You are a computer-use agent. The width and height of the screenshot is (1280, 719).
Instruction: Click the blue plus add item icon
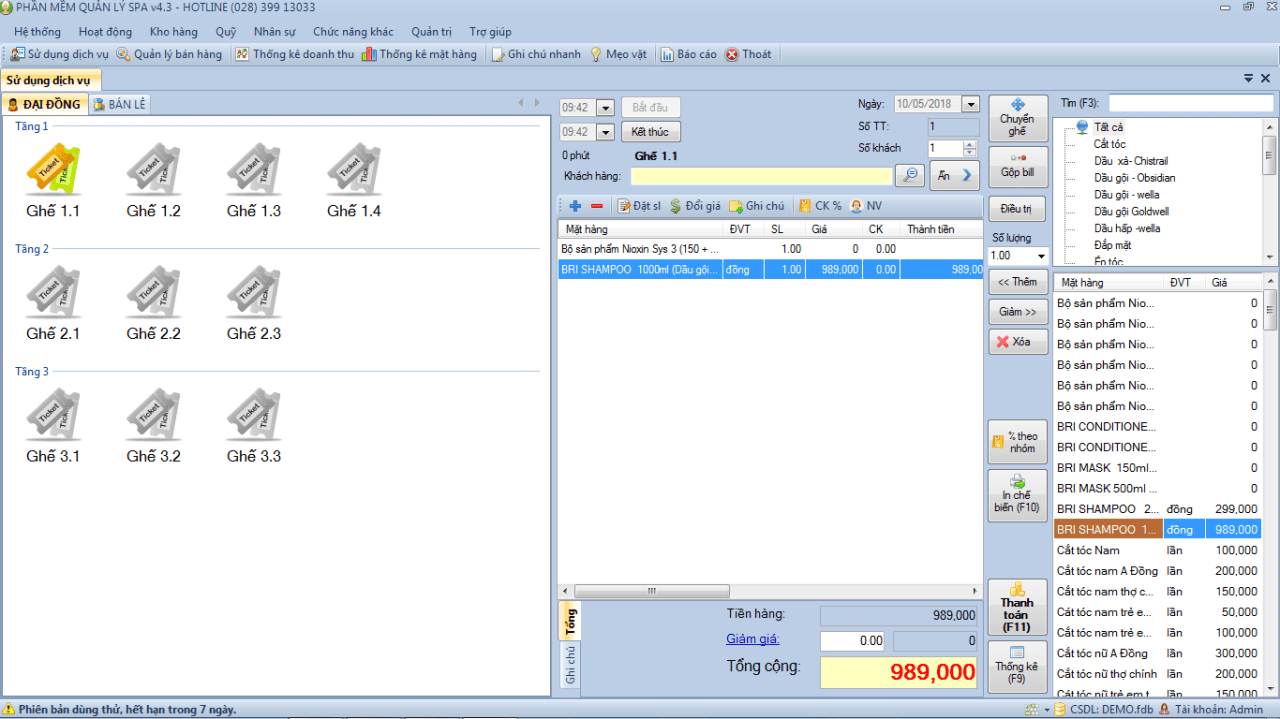coord(575,206)
